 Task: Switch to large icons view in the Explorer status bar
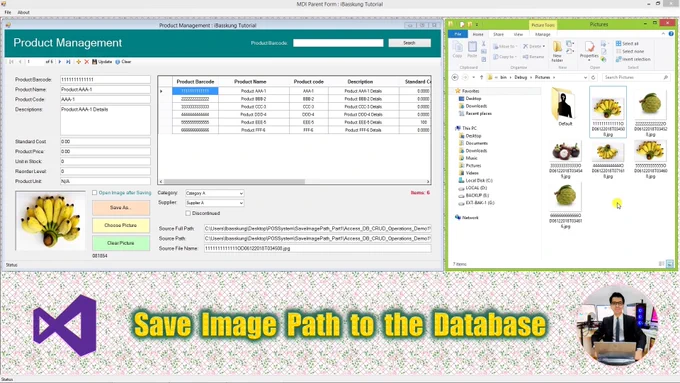pyautogui.click(x=670, y=264)
